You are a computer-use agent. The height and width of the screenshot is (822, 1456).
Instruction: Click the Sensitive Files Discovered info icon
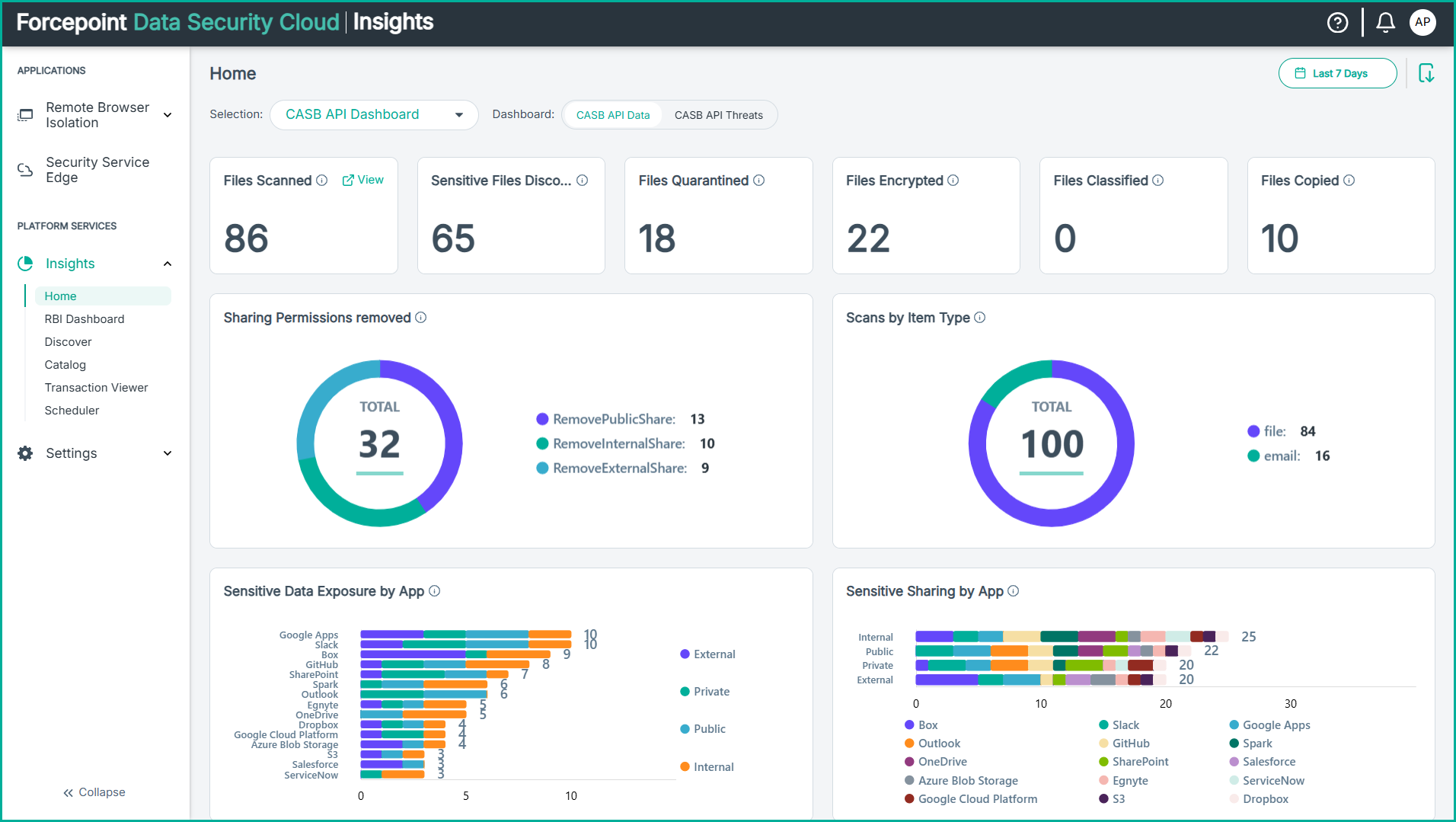[583, 181]
